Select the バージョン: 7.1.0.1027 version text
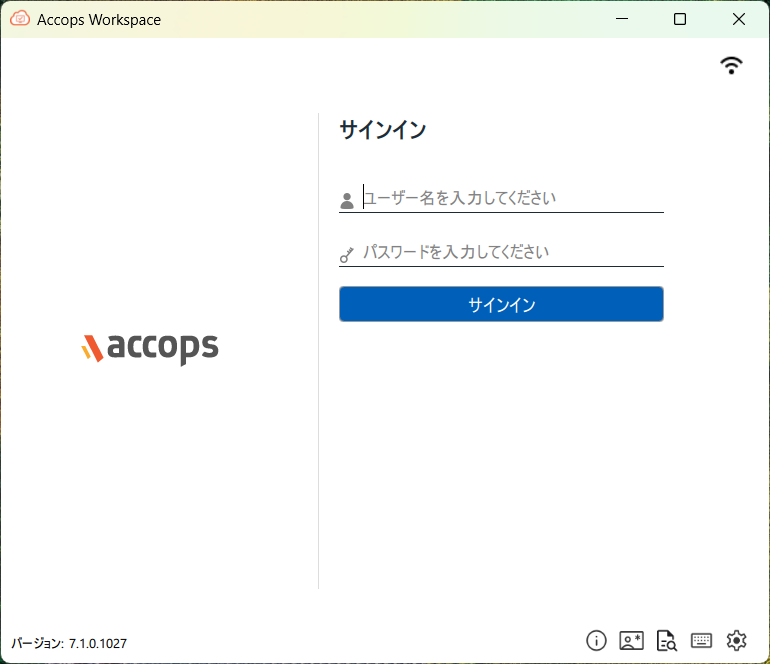The image size is (770, 664). point(69,643)
